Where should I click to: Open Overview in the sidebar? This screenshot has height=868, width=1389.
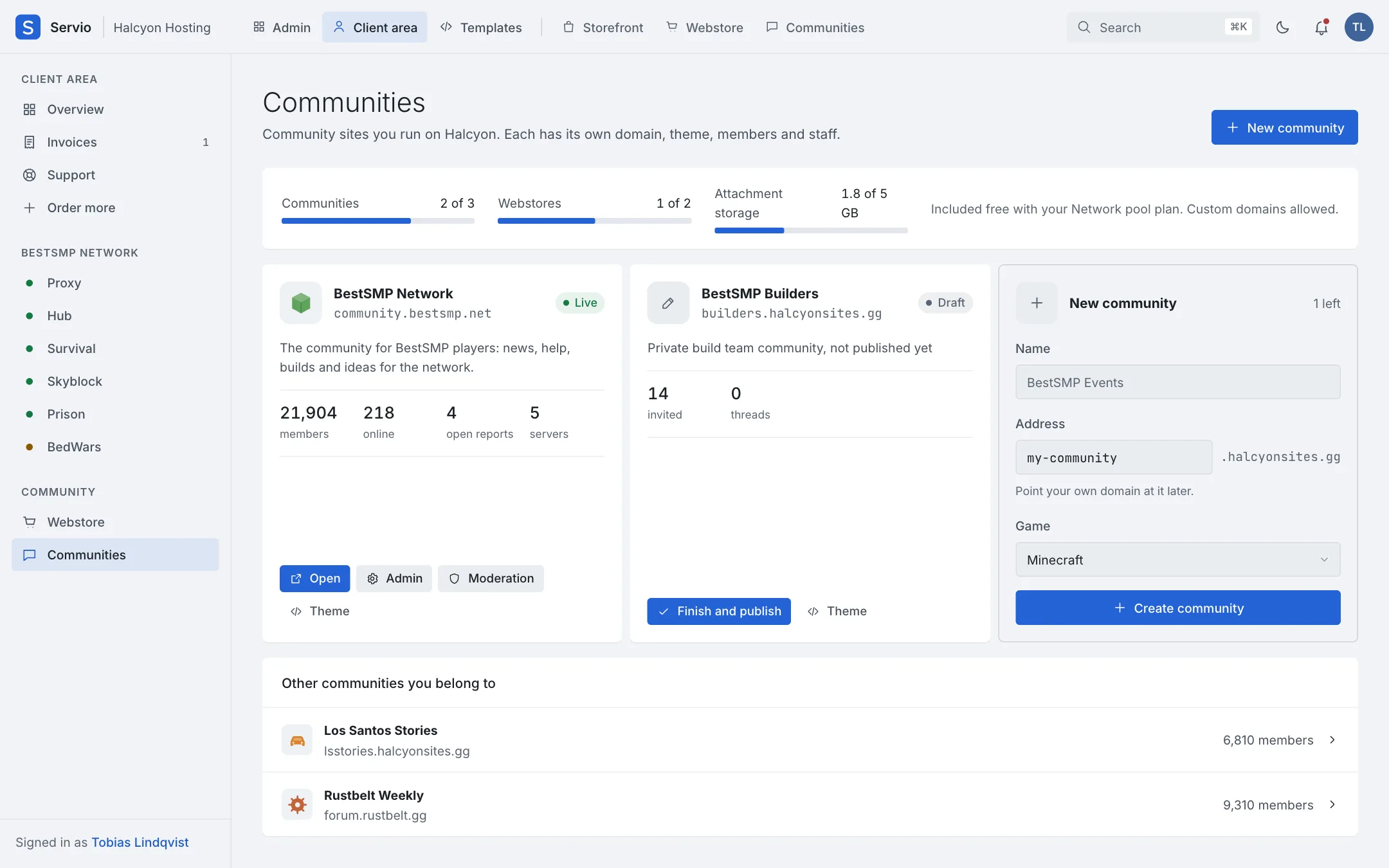115,109
